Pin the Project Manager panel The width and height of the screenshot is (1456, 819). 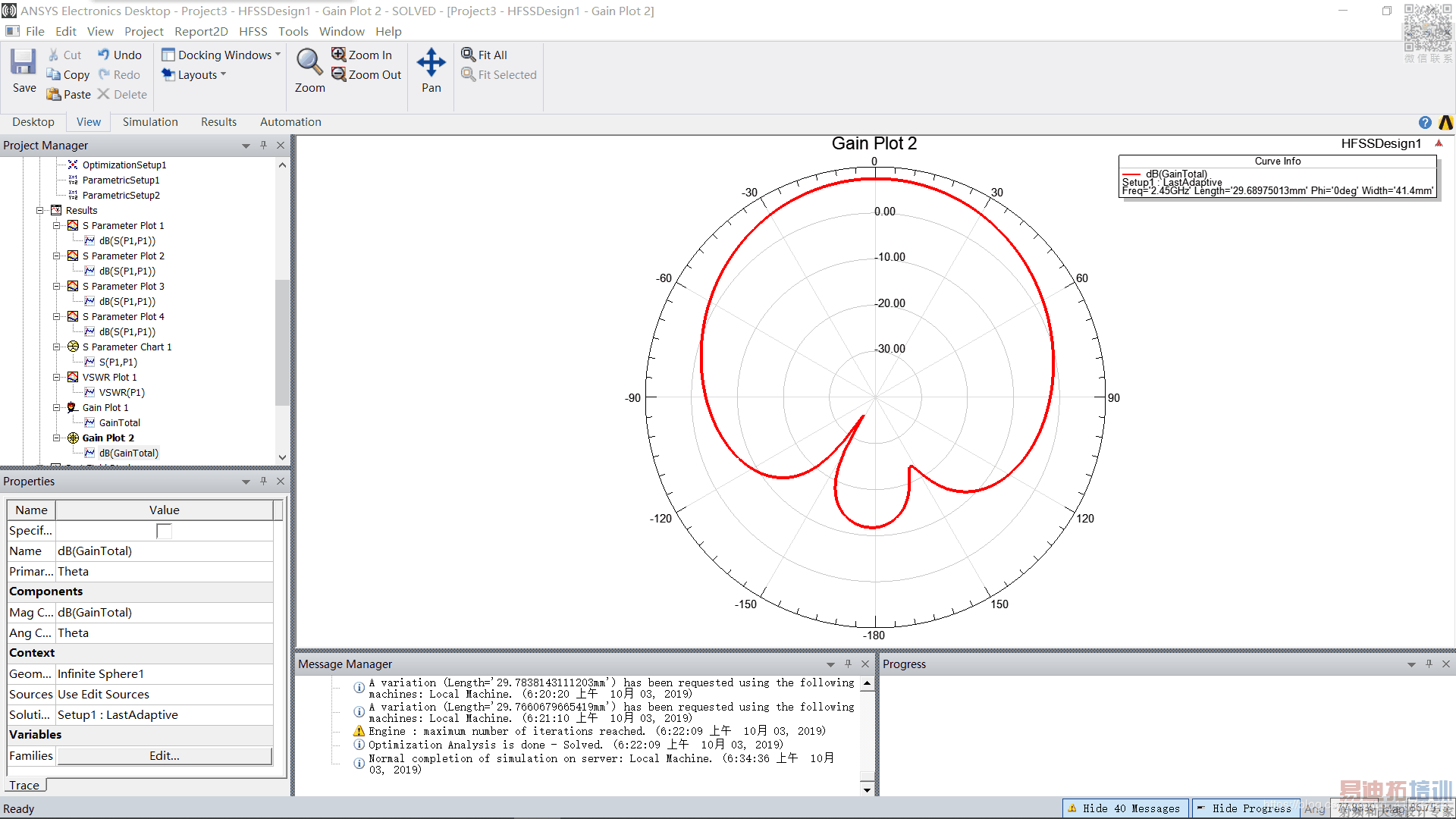coord(263,145)
